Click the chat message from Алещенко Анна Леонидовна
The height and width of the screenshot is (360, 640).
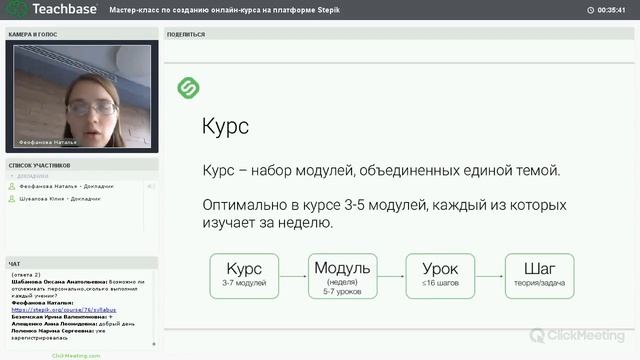(x=73, y=324)
